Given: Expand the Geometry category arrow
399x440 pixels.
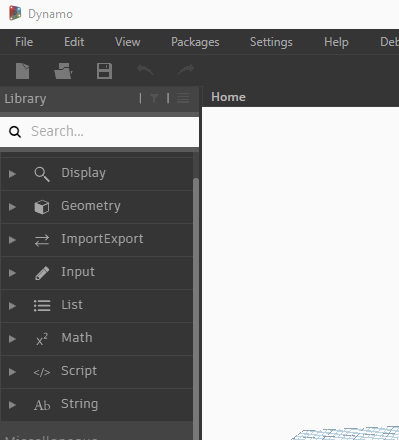Looking at the screenshot, I should click(12, 207).
